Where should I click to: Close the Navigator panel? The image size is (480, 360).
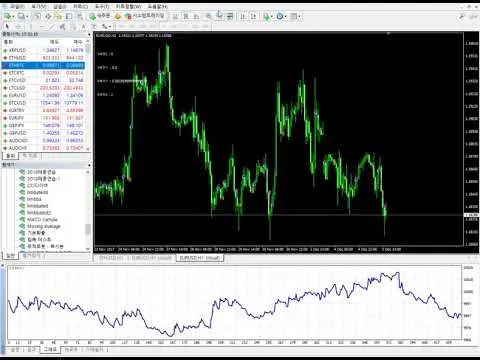click(x=89, y=165)
